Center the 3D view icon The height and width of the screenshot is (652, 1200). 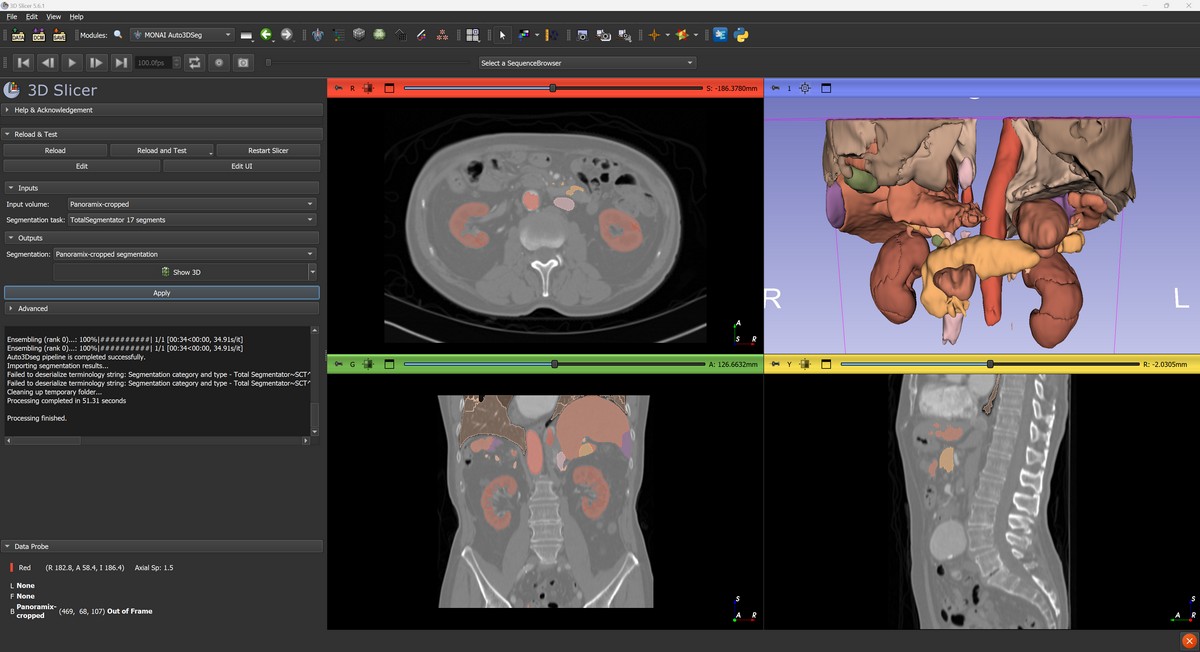click(x=805, y=88)
